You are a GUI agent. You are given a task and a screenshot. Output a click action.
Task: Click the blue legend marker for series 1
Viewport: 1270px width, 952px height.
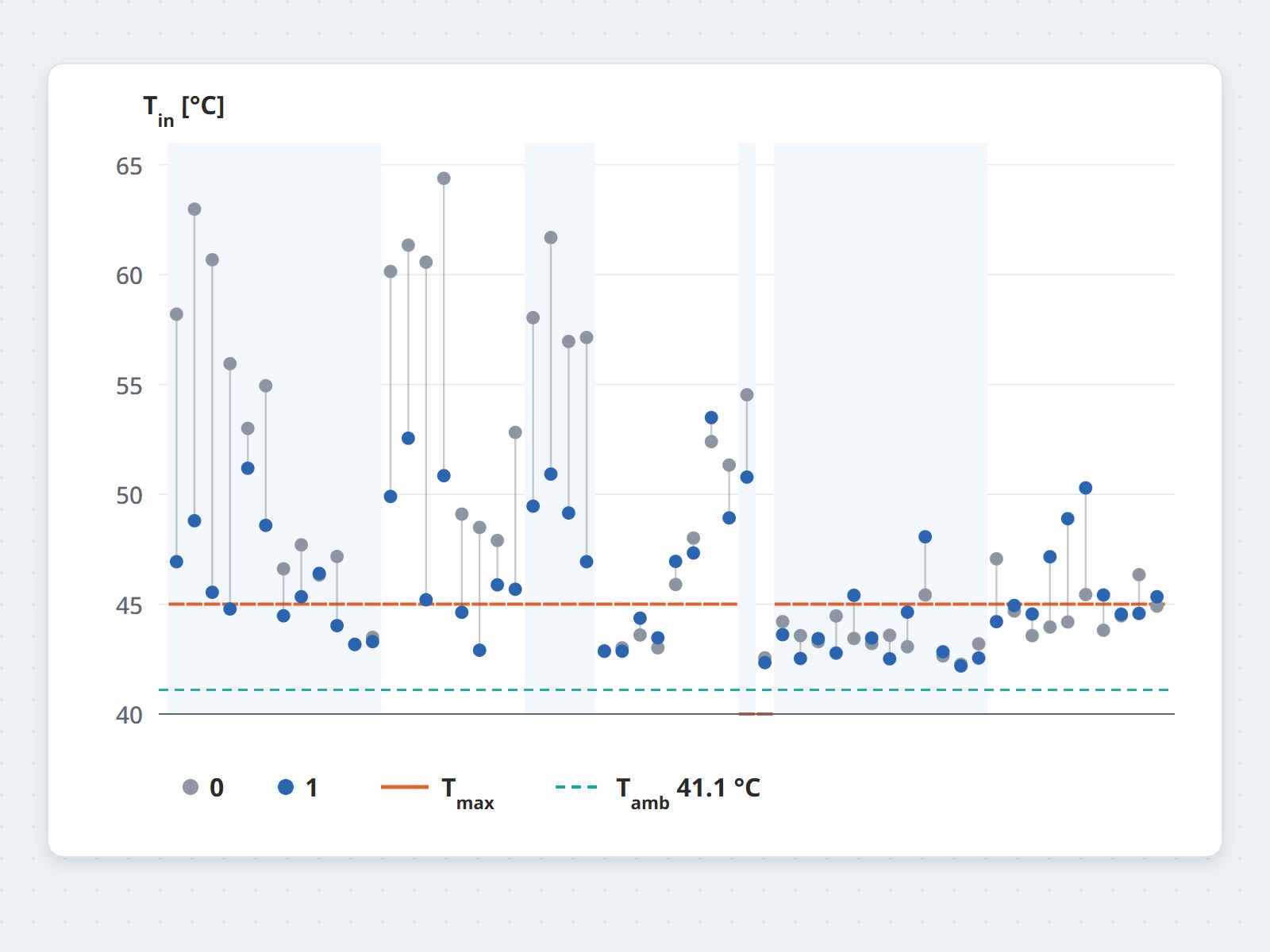286,787
